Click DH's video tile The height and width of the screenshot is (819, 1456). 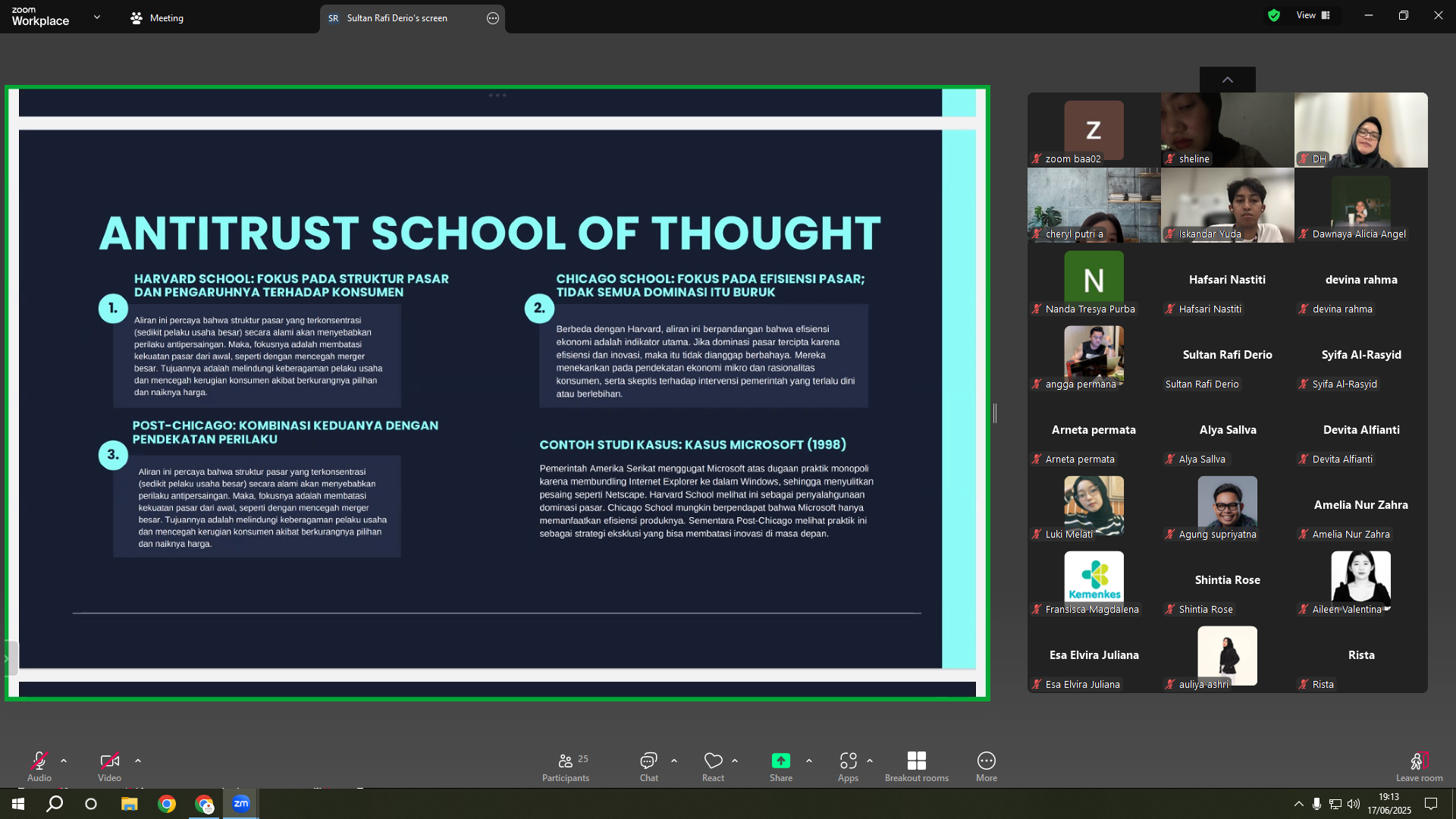pyautogui.click(x=1361, y=130)
